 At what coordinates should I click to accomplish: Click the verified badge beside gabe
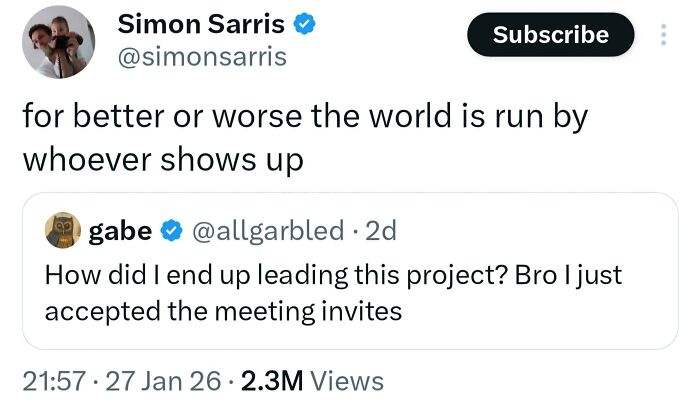[171, 231]
